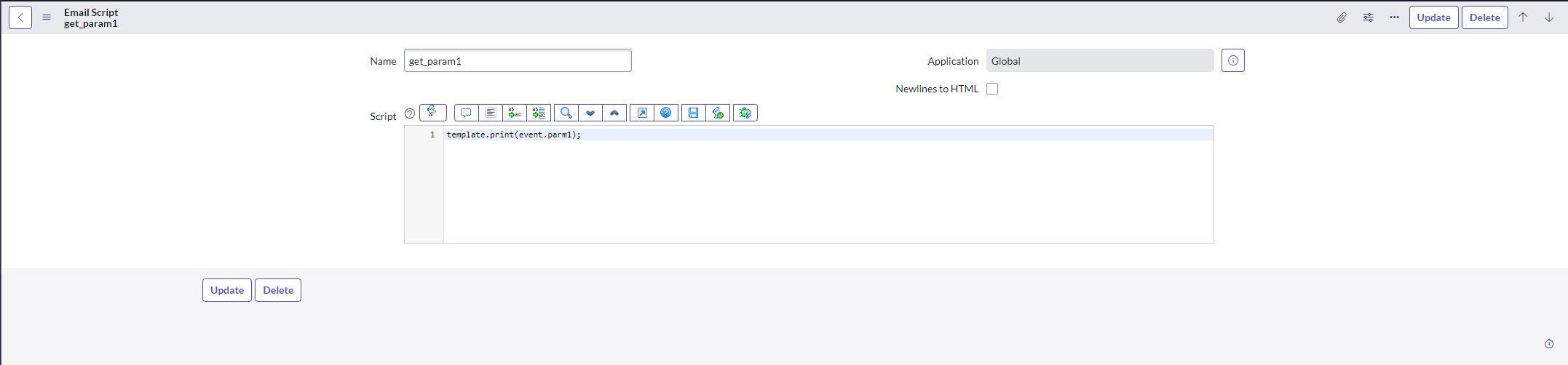Open the form context hamburger menu

[x=47, y=17]
